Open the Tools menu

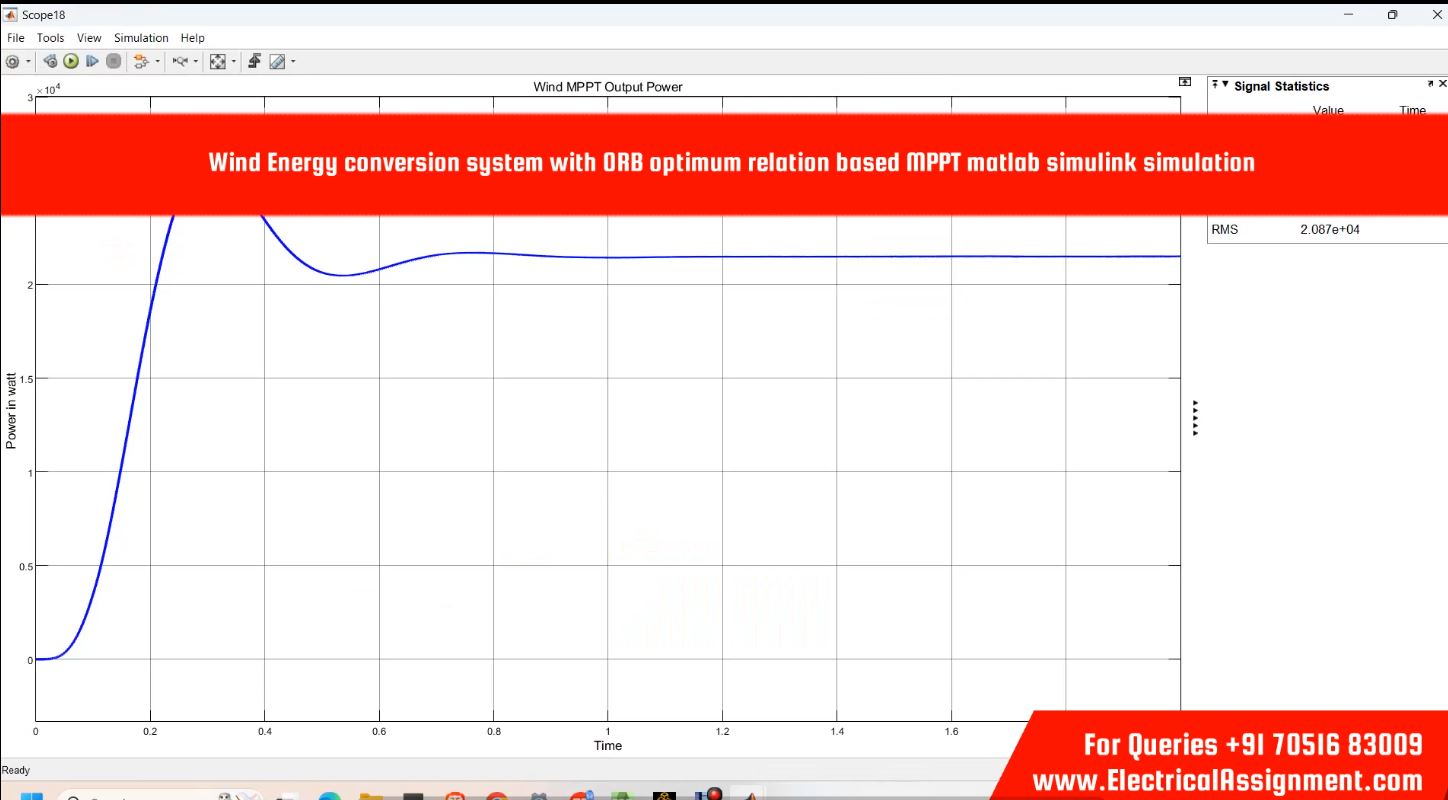50,38
